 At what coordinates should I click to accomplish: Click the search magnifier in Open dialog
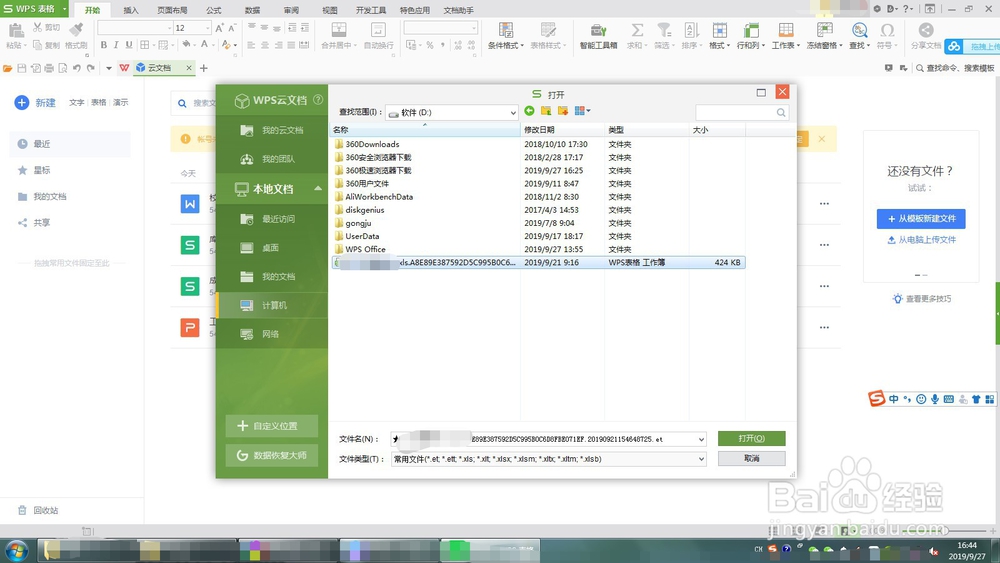point(781,112)
